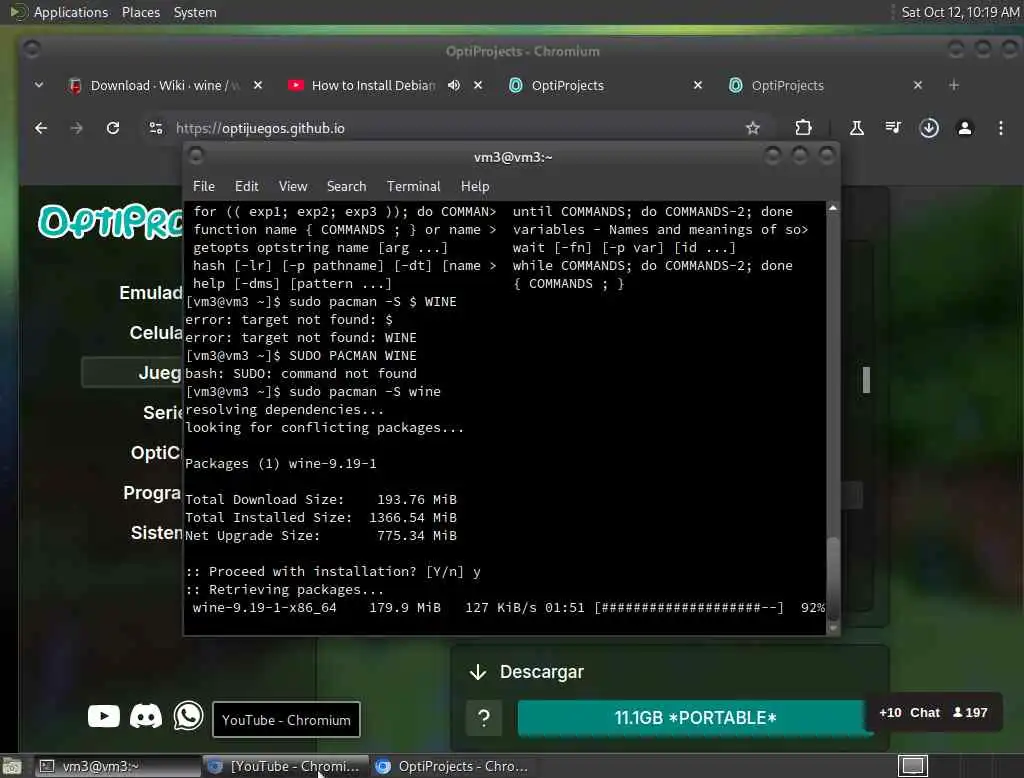Click the terminal scrollbar thumb
Image resolution: width=1024 pixels, height=778 pixels.
coord(833,576)
